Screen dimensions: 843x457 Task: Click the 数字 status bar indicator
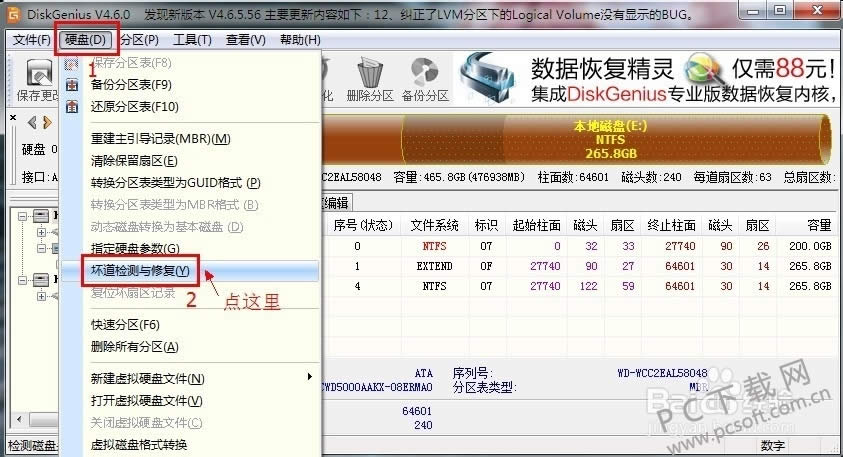coord(773,446)
